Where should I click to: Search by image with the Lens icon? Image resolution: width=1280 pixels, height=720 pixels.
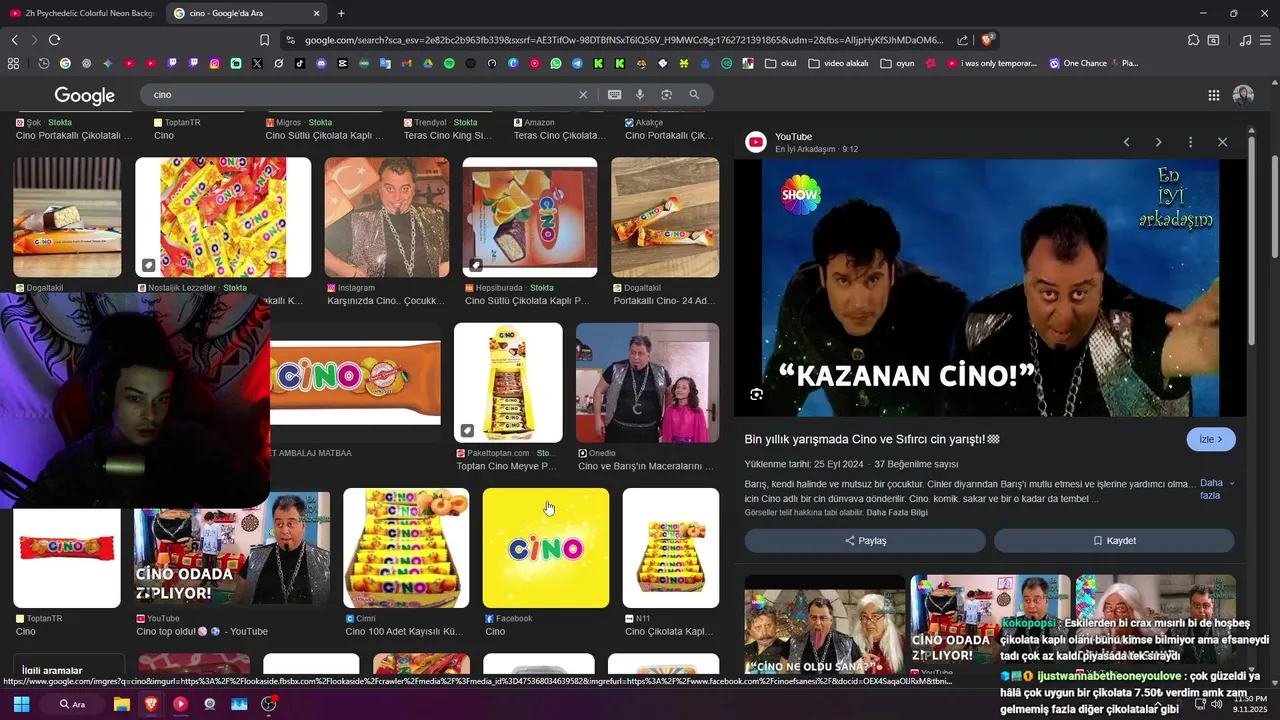tap(666, 94)
